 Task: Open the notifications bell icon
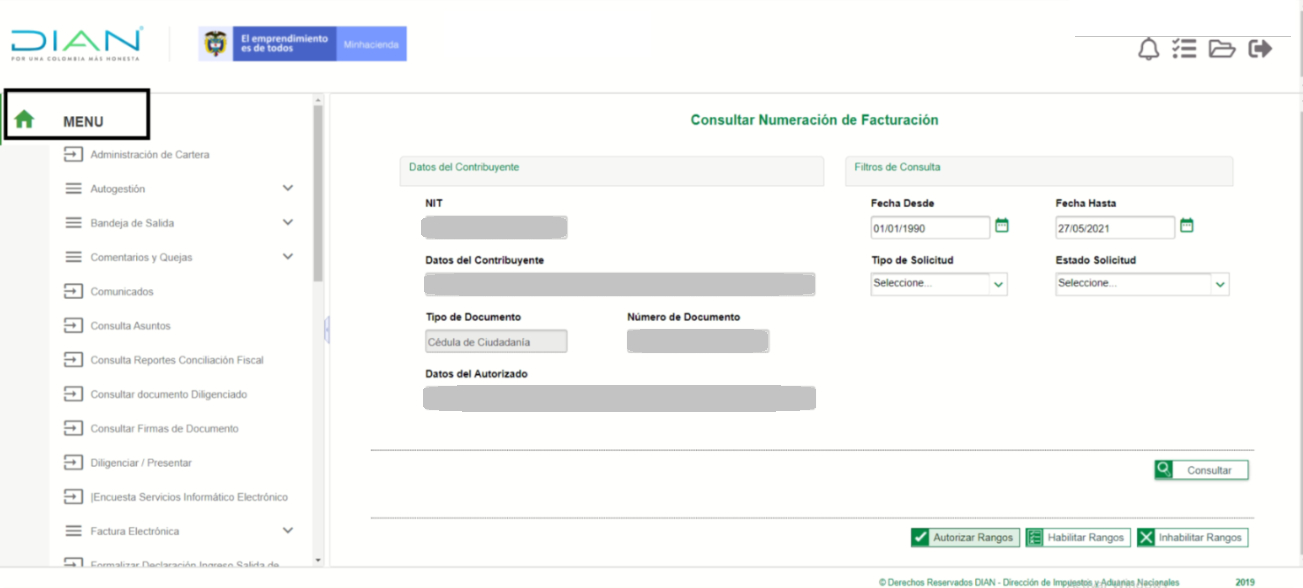(1149, 49)
